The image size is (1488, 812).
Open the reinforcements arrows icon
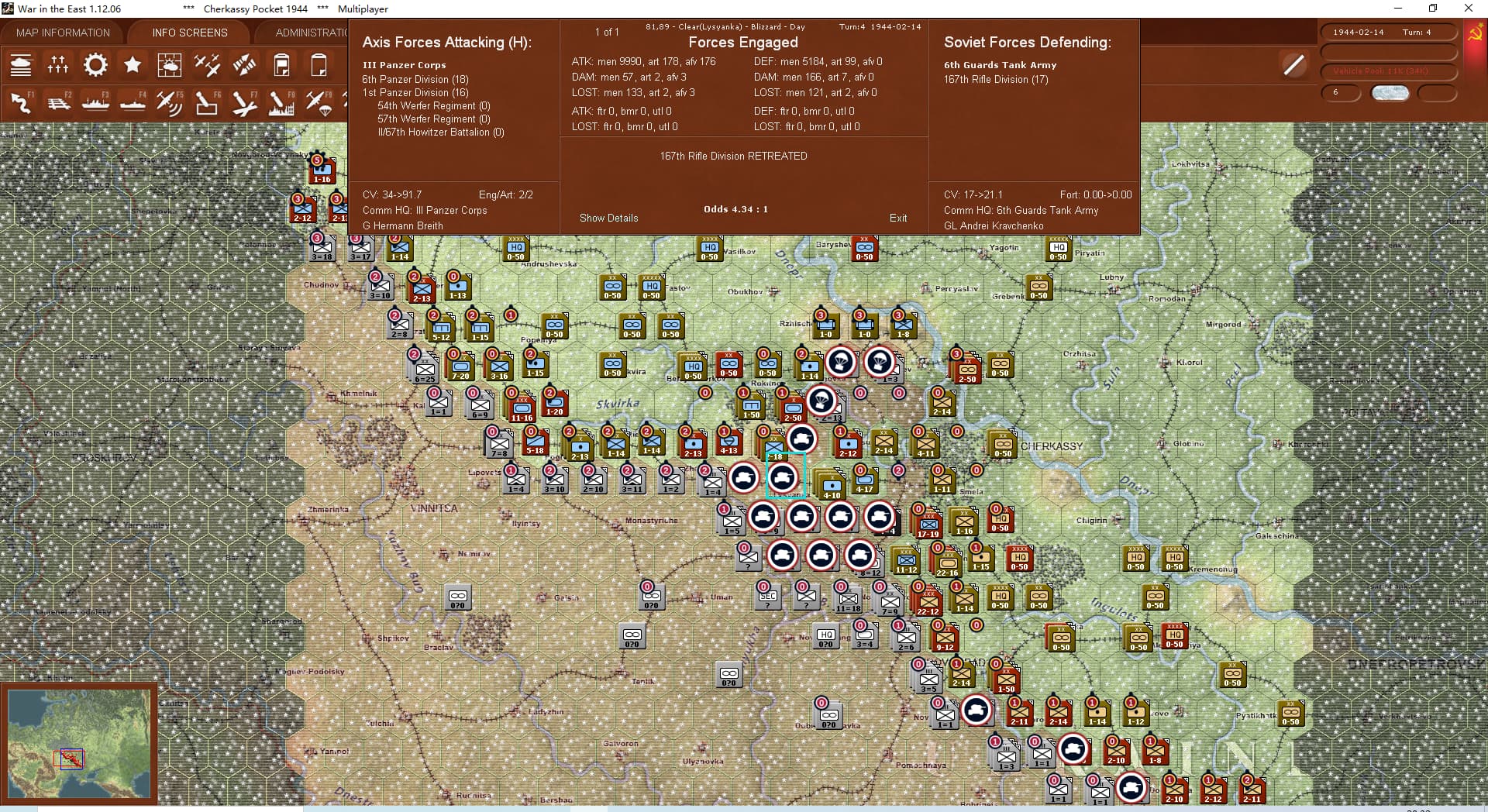(244, 65)
